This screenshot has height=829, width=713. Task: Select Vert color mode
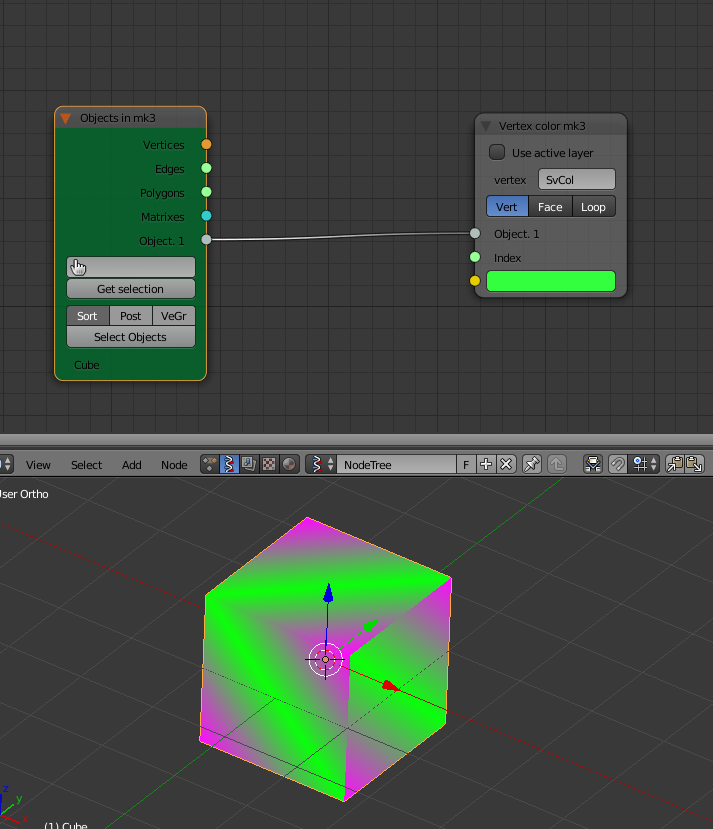point(507,207)
